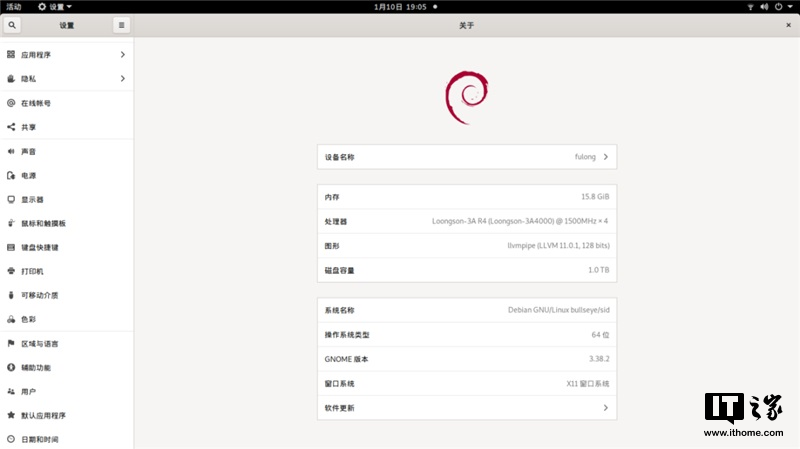
Task: Click the Users icon in sidebar
Action: point(11,391)
